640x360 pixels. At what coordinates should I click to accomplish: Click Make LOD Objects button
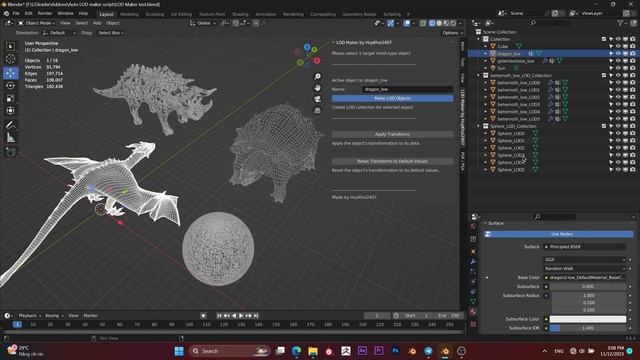point(392,98)
